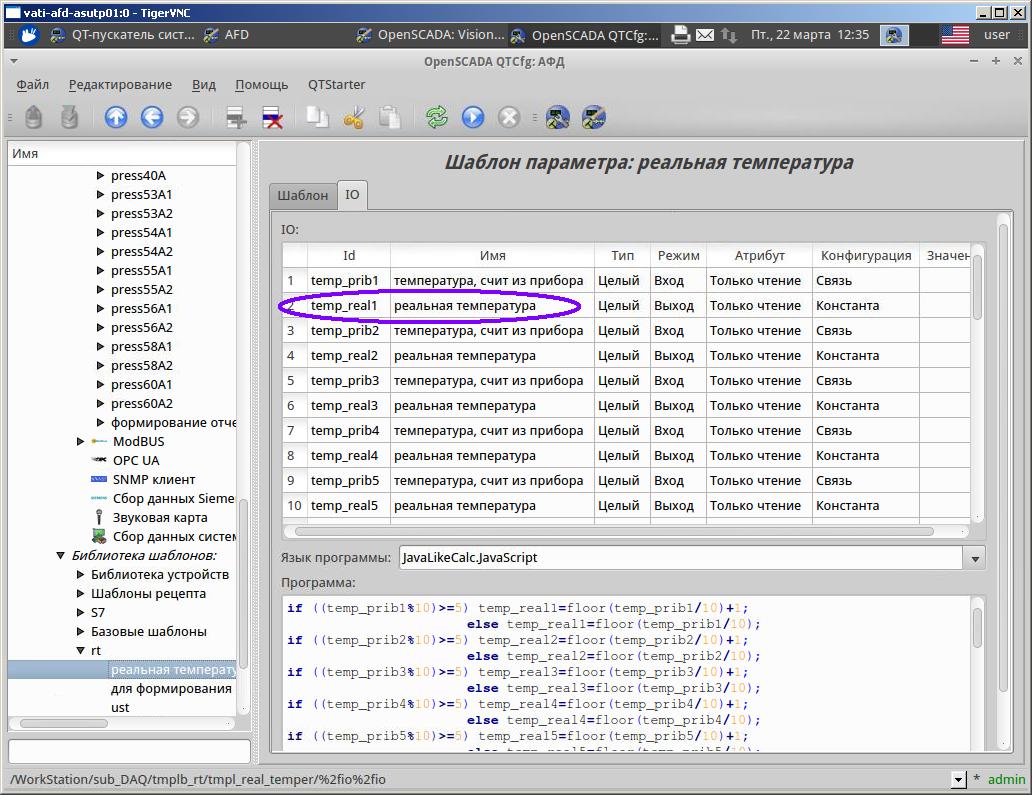Expand the ModBUS tree node

tap(81, 441)
